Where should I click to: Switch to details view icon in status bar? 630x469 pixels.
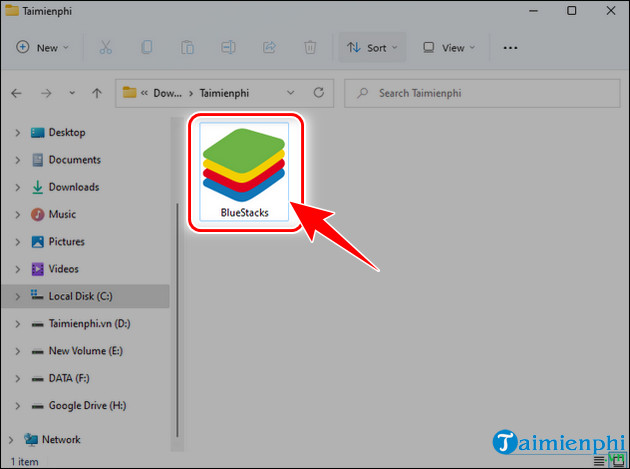coord(599,461)
